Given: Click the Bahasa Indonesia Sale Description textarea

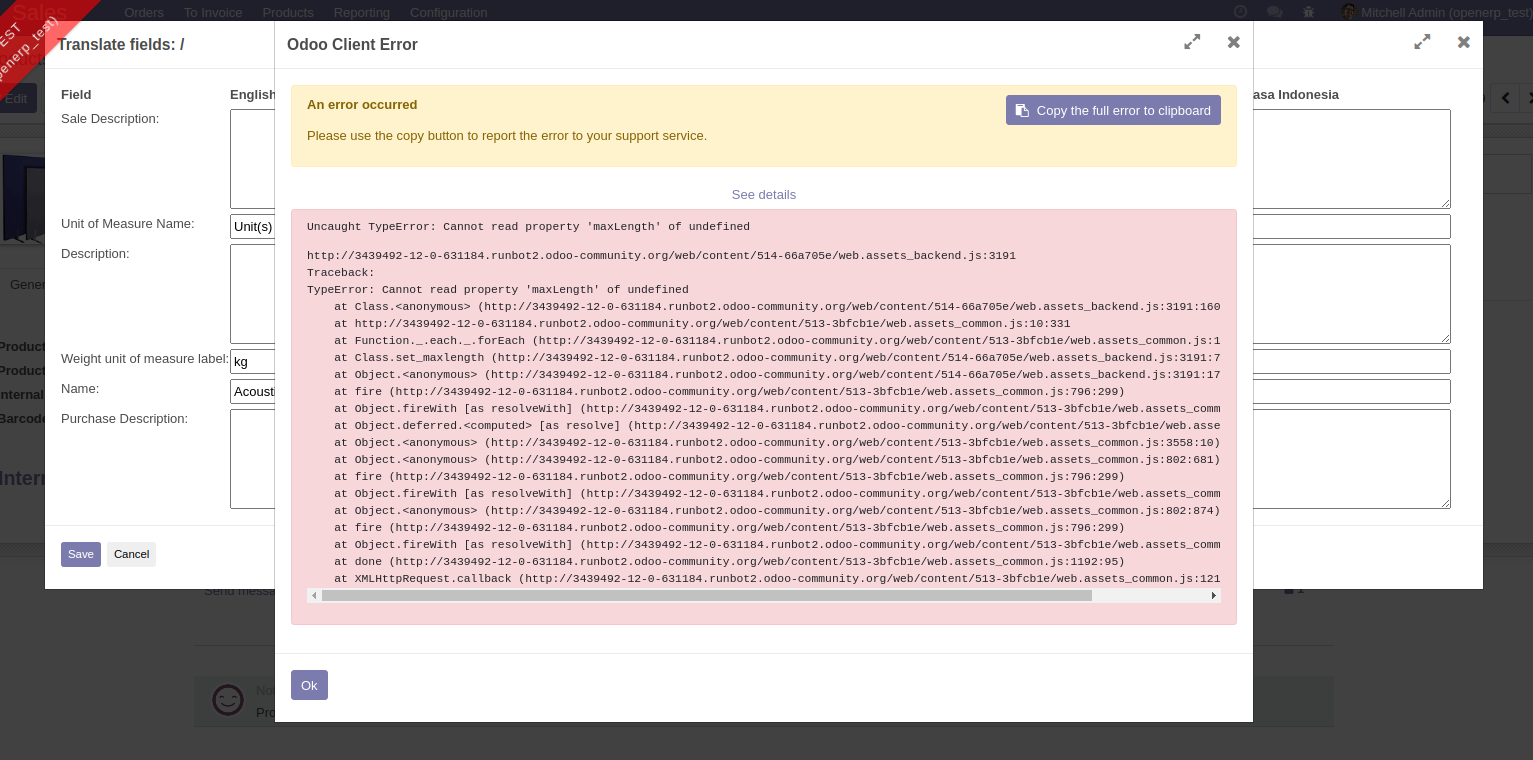Looking at the screenshot, I should (x=1350, y=159).
